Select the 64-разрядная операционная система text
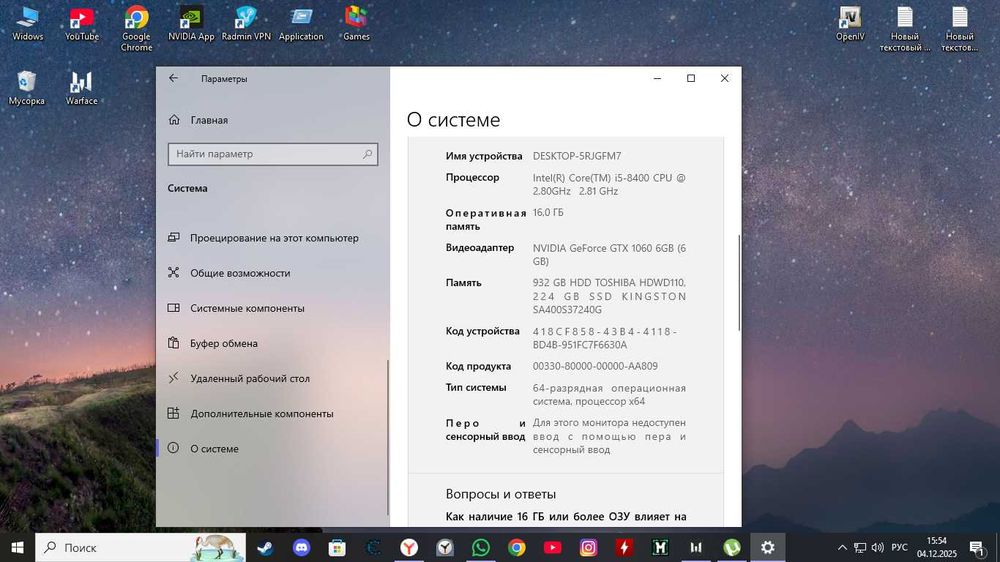 pyautogui.click(x=609, y=395)
